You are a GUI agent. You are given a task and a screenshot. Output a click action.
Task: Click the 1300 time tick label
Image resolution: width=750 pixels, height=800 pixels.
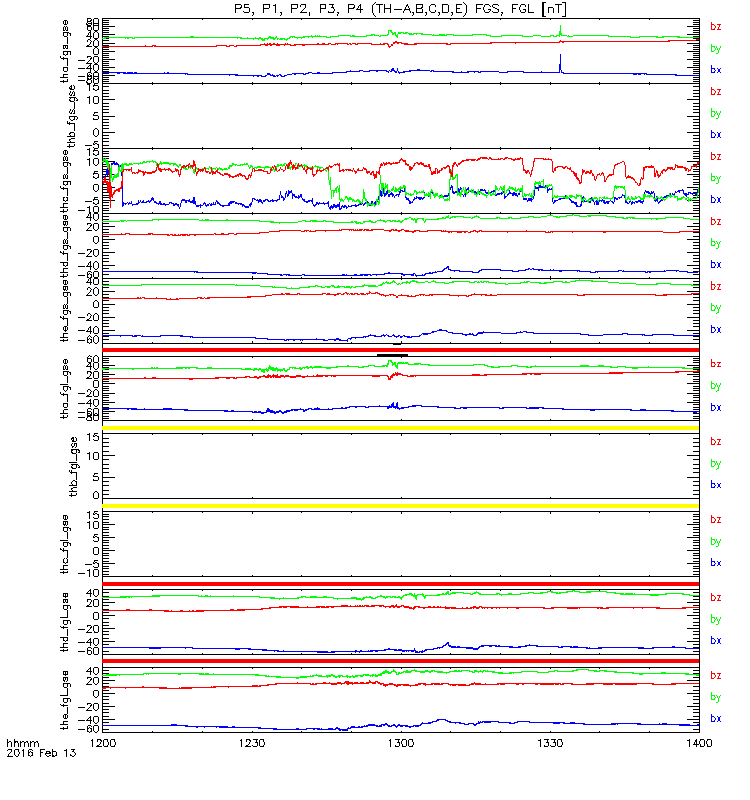click(x=401, y=743)
